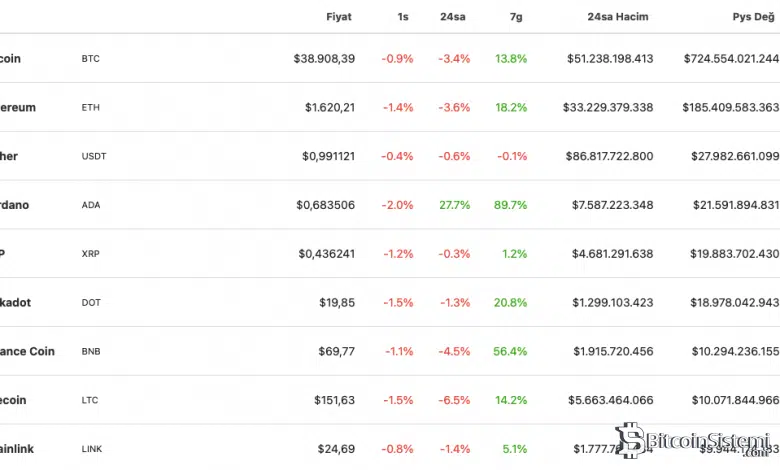
Task: Open the DOT coin entry
Action: 91,303
